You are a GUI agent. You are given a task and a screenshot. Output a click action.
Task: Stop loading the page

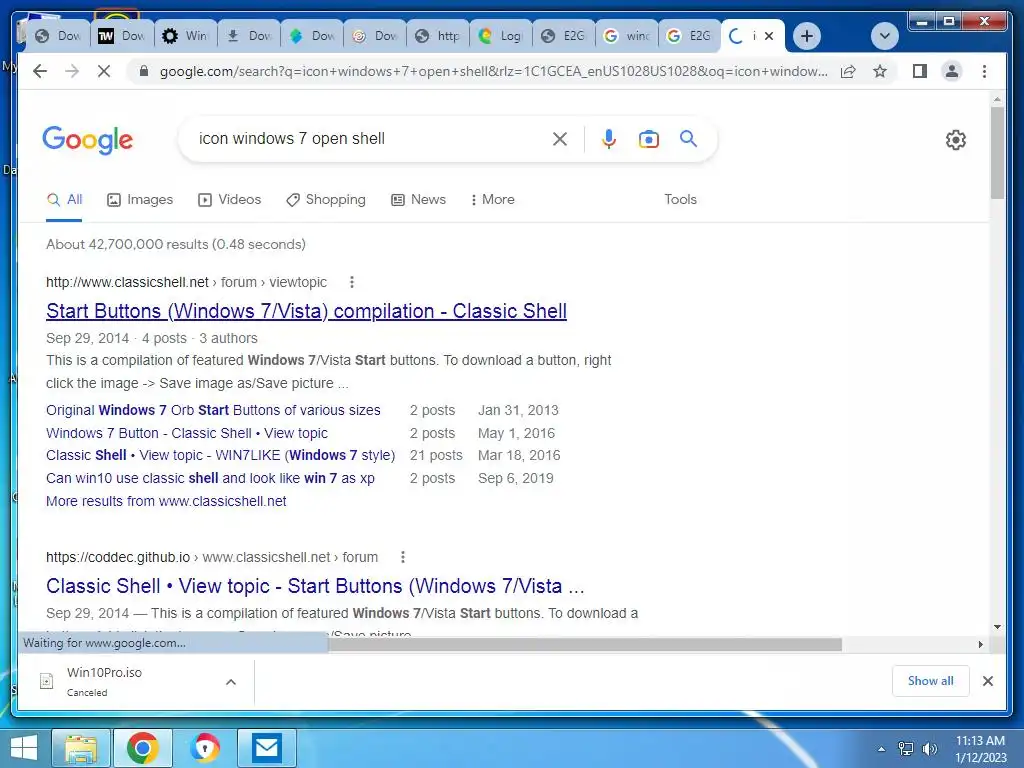pos(104,71)
